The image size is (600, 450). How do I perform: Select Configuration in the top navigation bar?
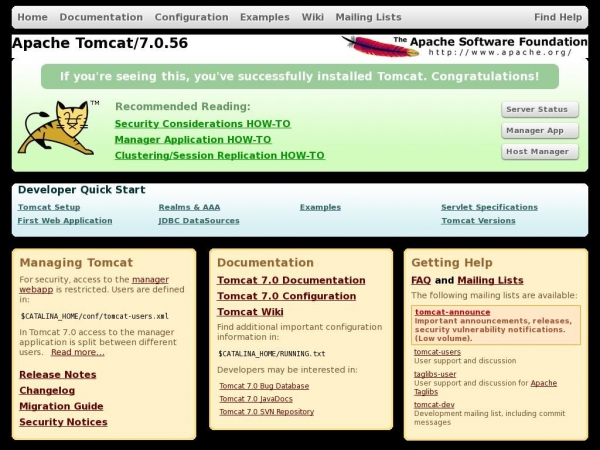(191, 17)
